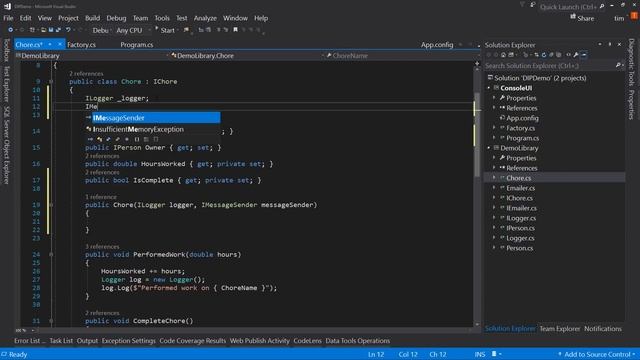
Task: Click the Start debugging button
Action: click(165, 30)
